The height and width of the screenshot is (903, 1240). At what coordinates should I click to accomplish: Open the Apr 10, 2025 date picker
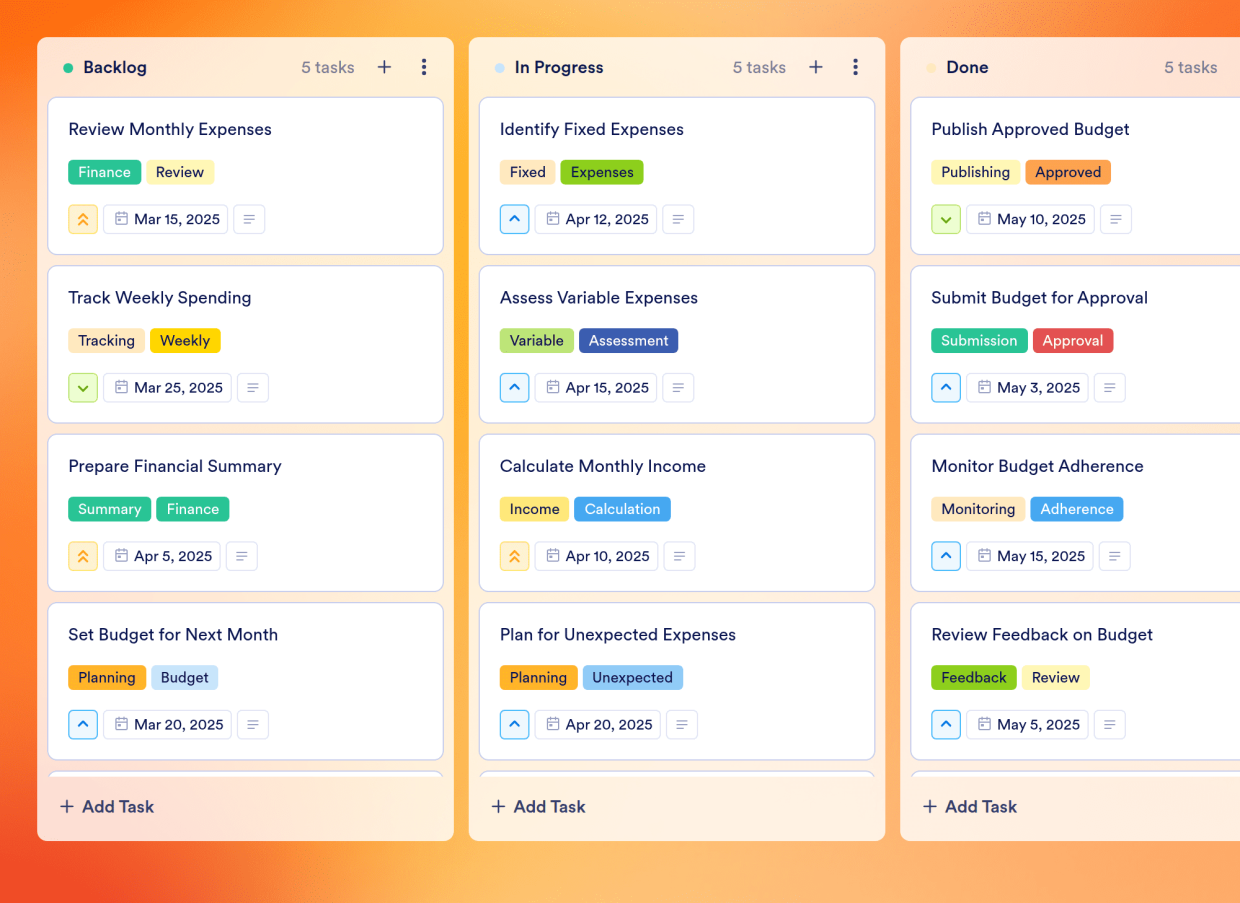click(596, 556)
